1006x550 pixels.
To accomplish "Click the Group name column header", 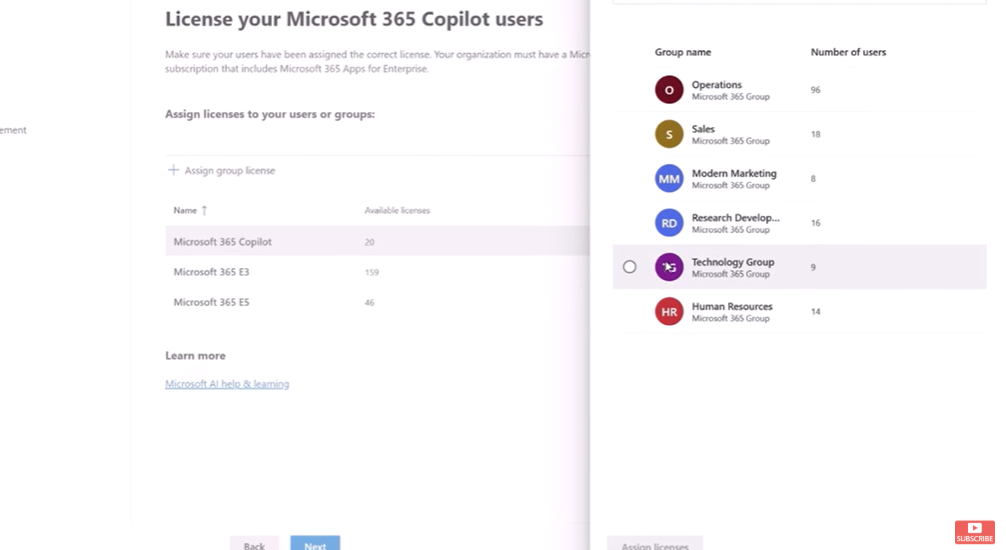I will coord(683,52).
